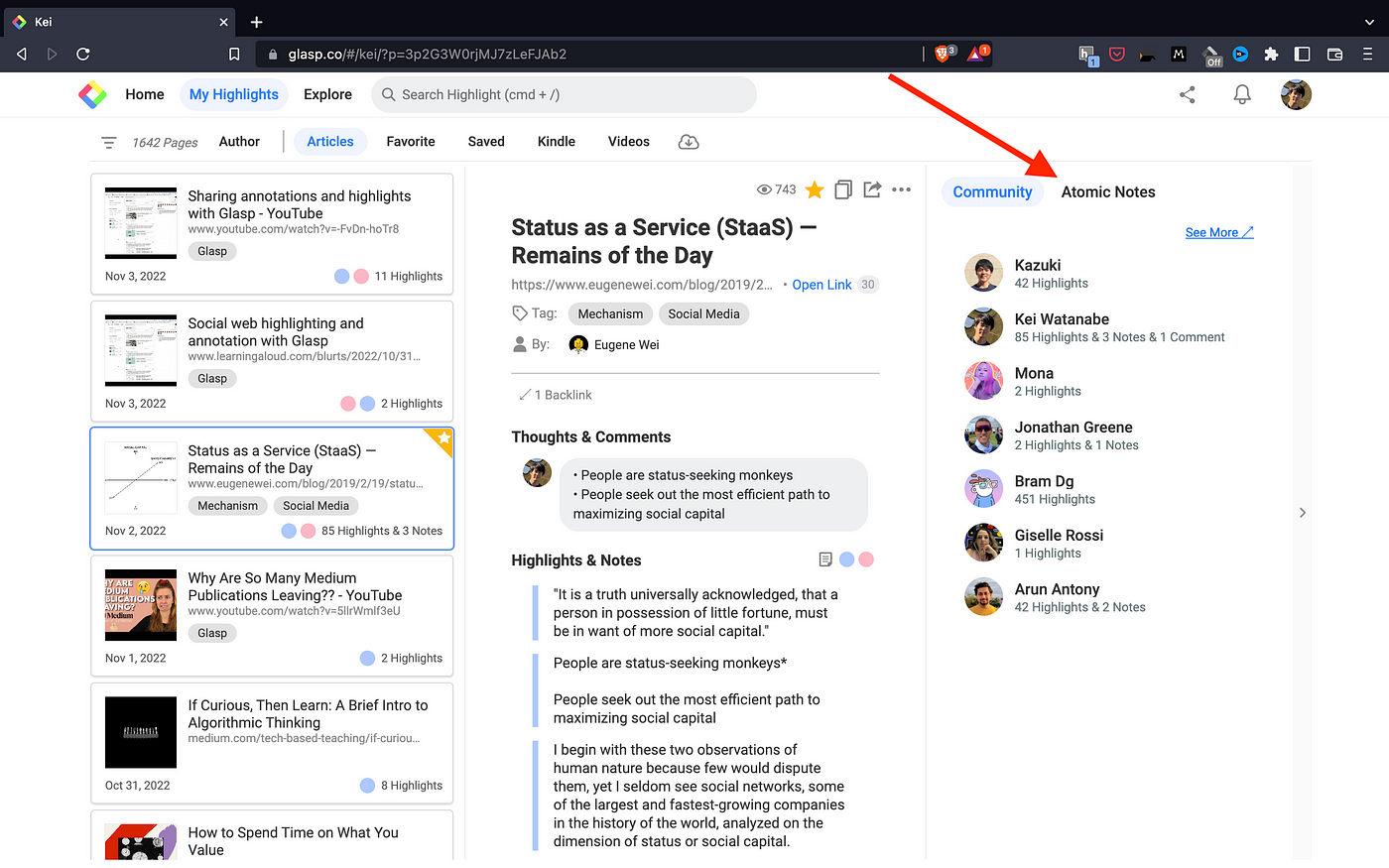
Task: Open a new browser tab
Action: coord(256,21)
